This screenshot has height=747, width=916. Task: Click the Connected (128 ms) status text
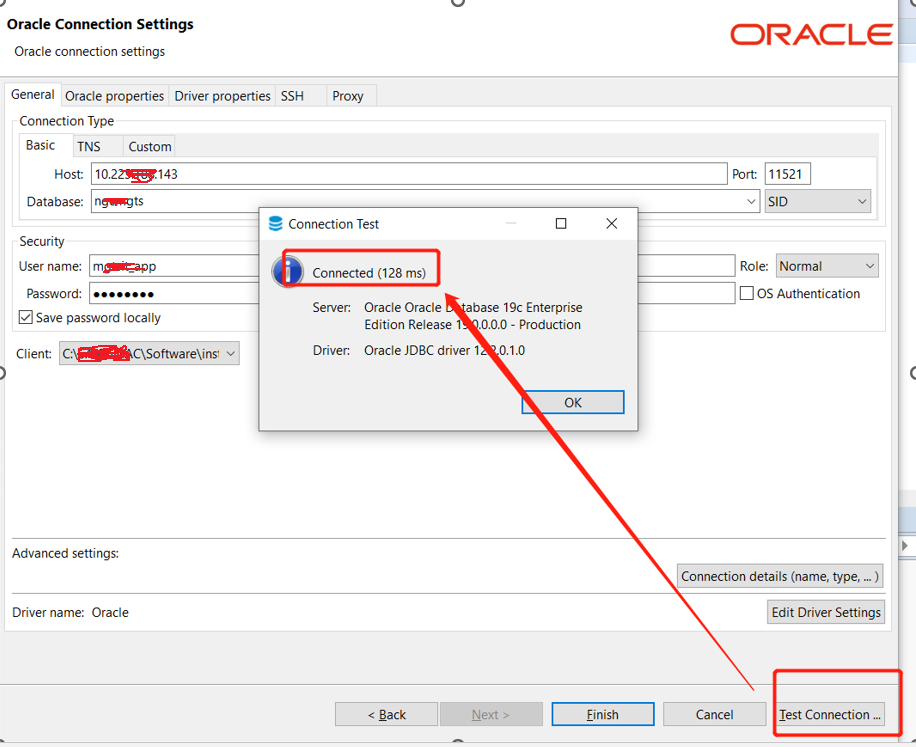[369, 273]
